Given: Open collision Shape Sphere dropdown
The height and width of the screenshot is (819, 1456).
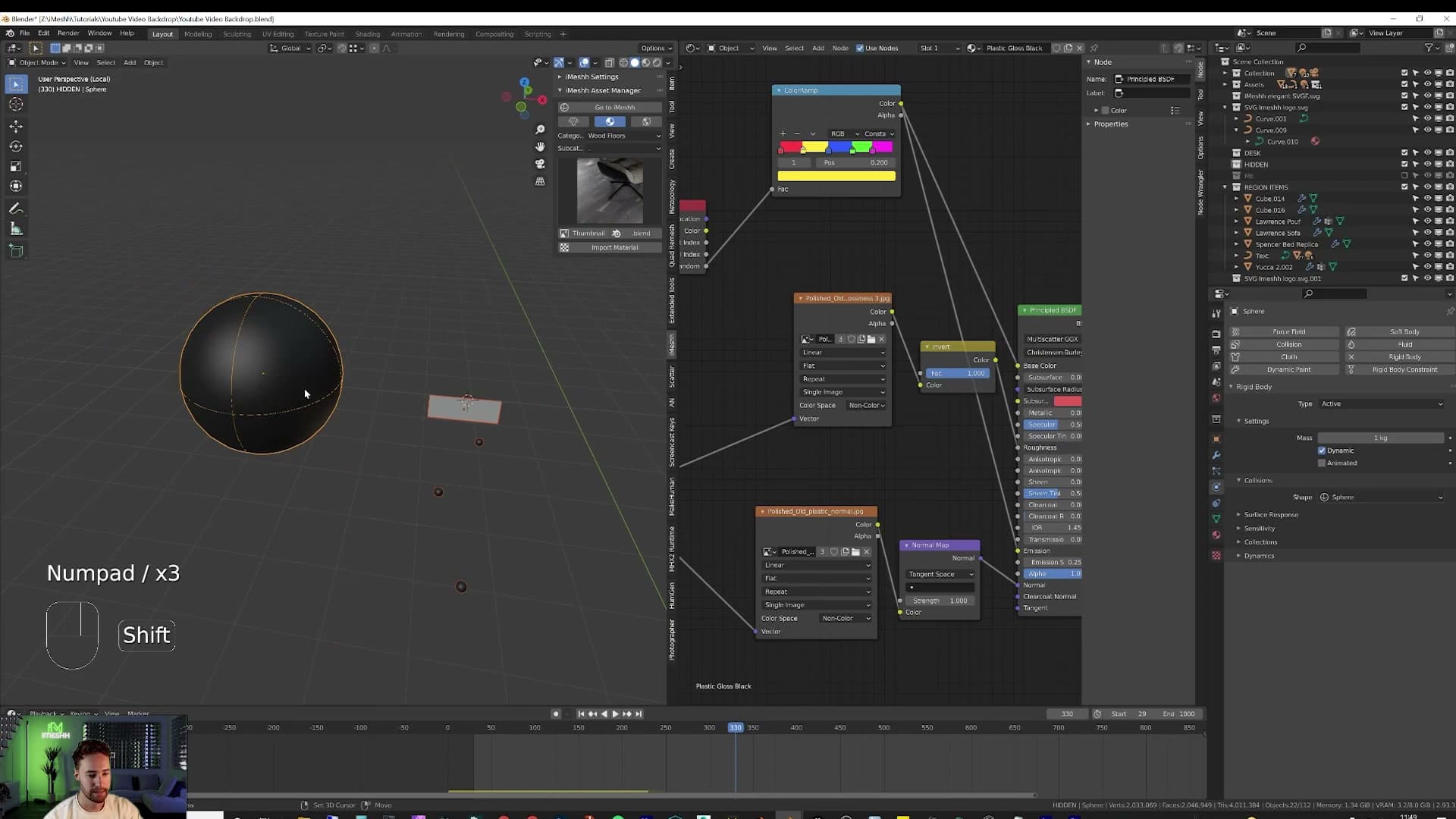Looking at the screenshot, I should click(1381, 497).
